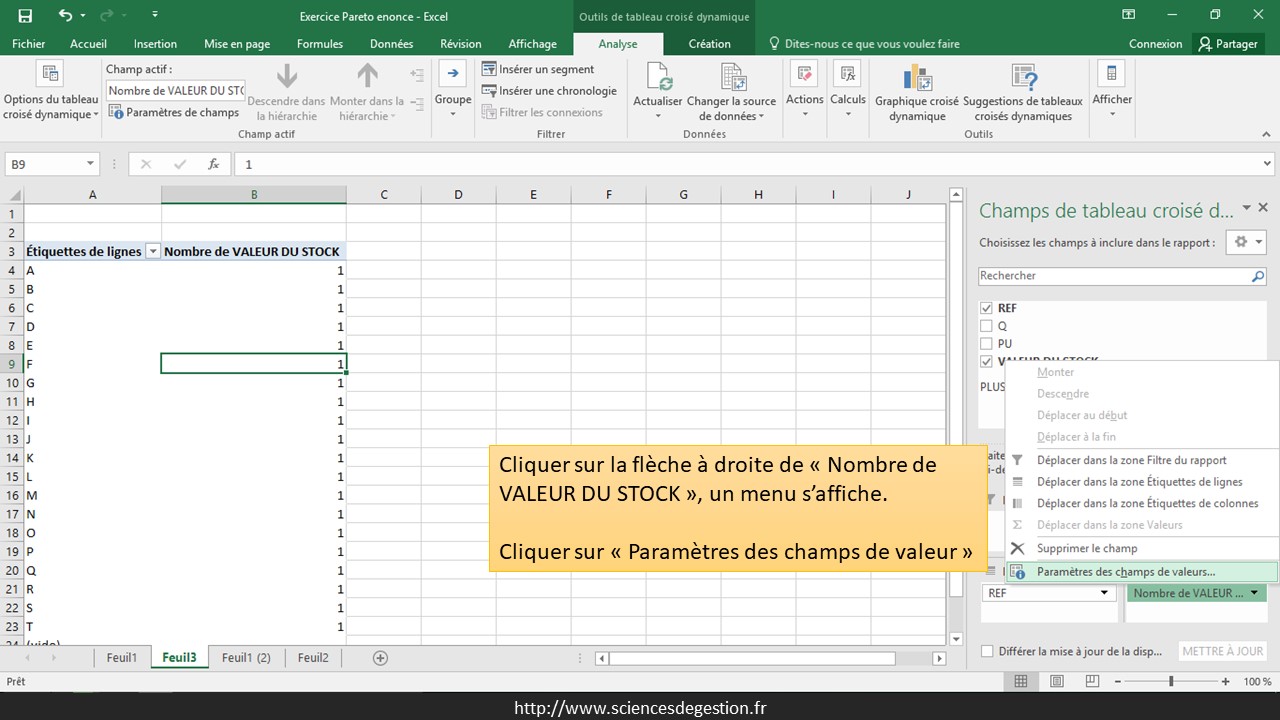Enable Différer la mise à jour checkbox

988,651
